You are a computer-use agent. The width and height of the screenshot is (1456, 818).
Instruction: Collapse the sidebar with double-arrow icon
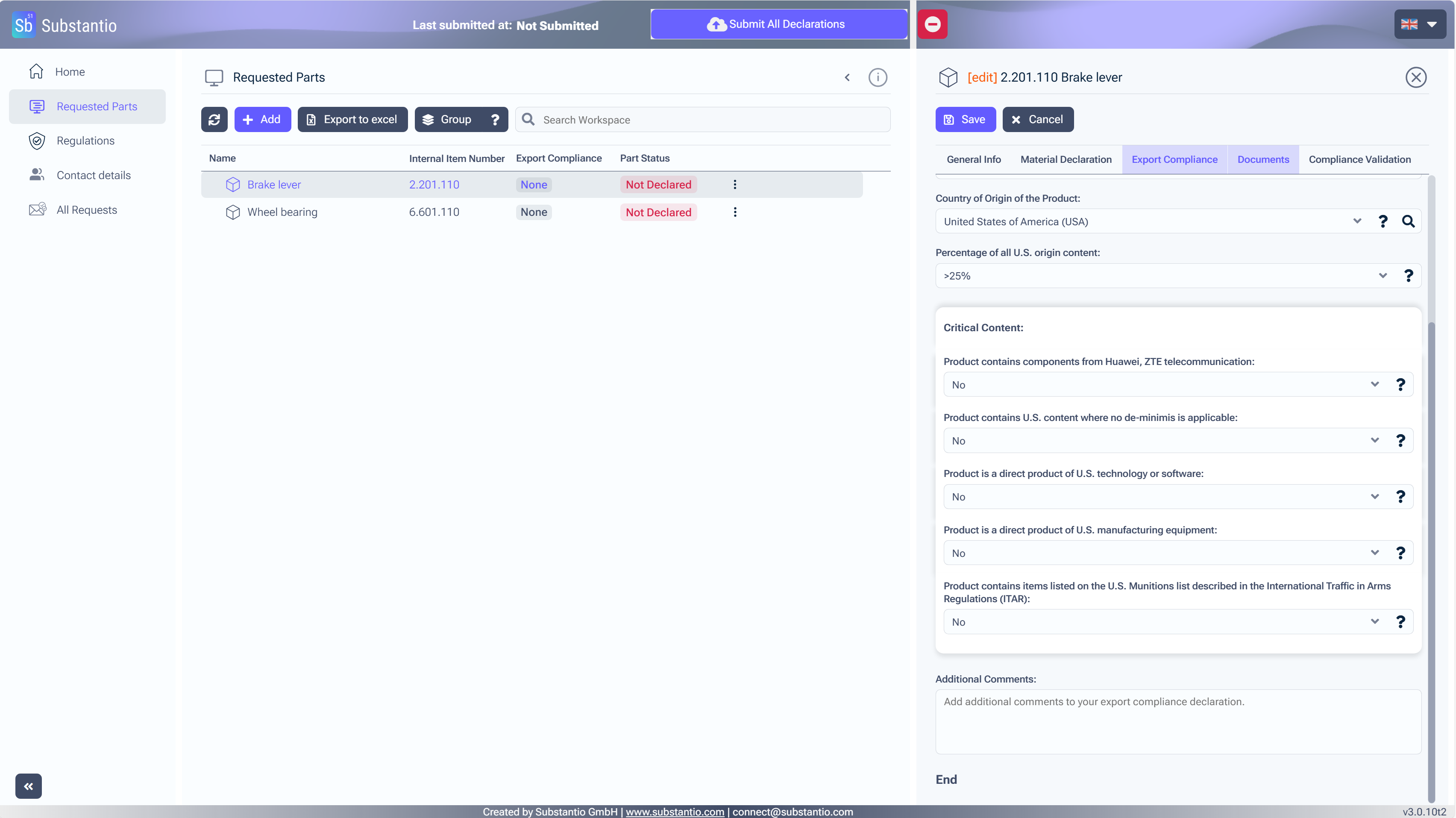tap(28, 786)
